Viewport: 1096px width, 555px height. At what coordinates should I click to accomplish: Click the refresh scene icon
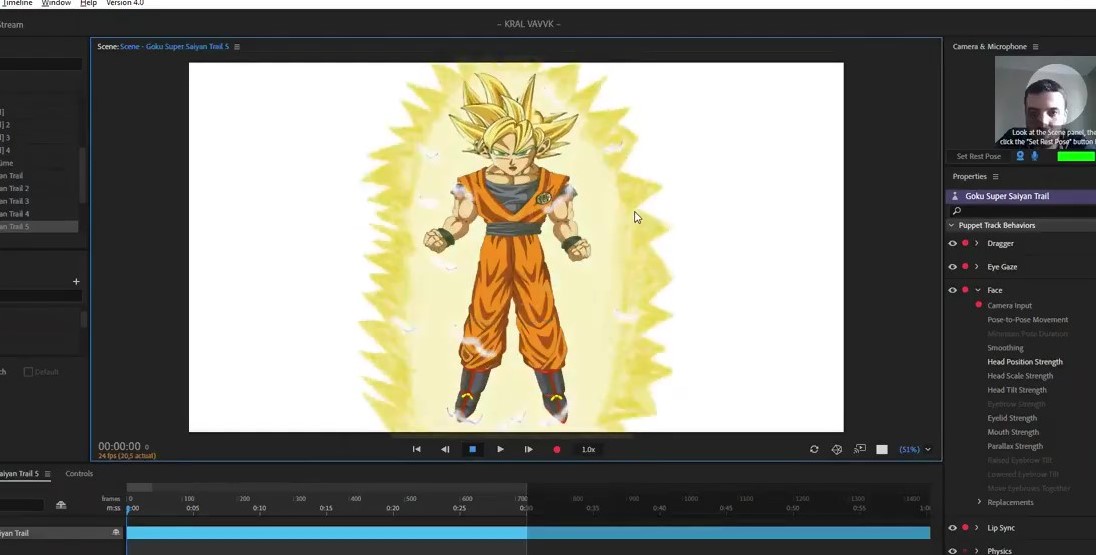[x=814, y=449]
